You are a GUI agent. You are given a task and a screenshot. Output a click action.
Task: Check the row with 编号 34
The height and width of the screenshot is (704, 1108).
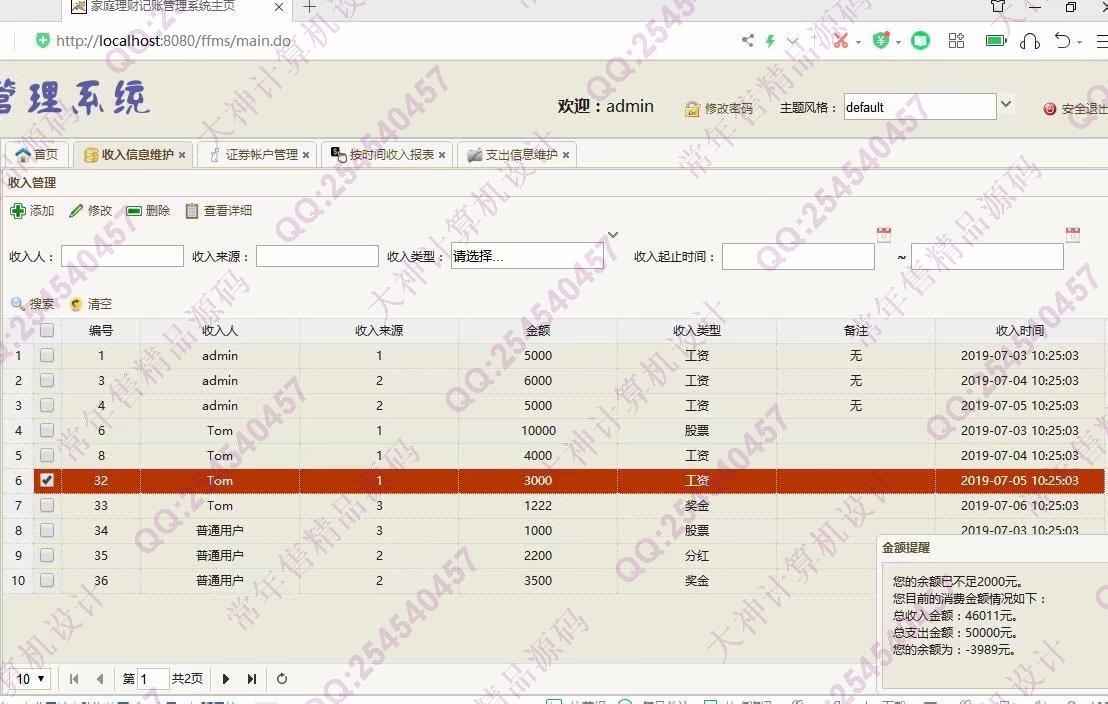(47, 530)
